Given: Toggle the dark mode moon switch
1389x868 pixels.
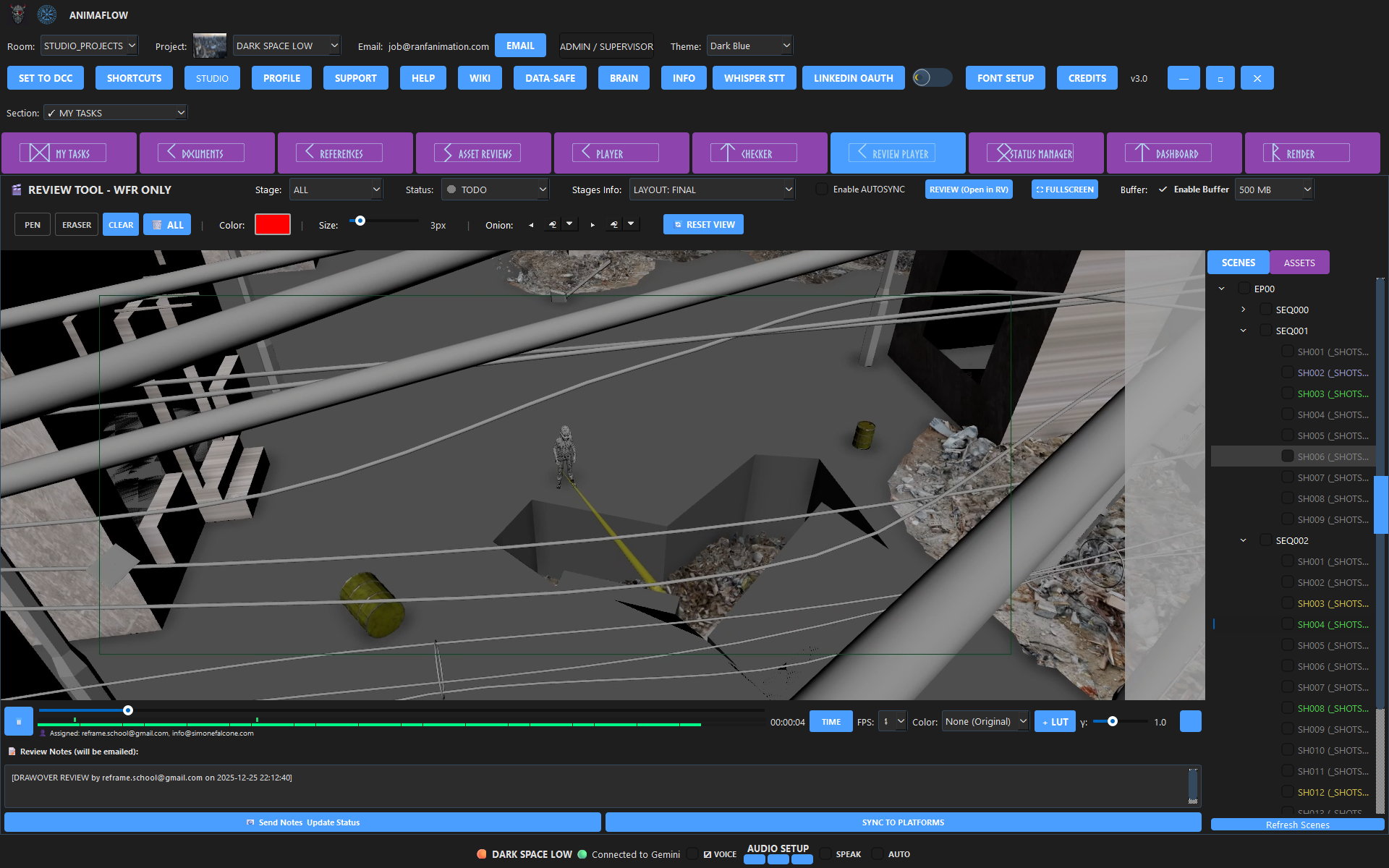Looking at the screenshot, I should pos(932,77).
